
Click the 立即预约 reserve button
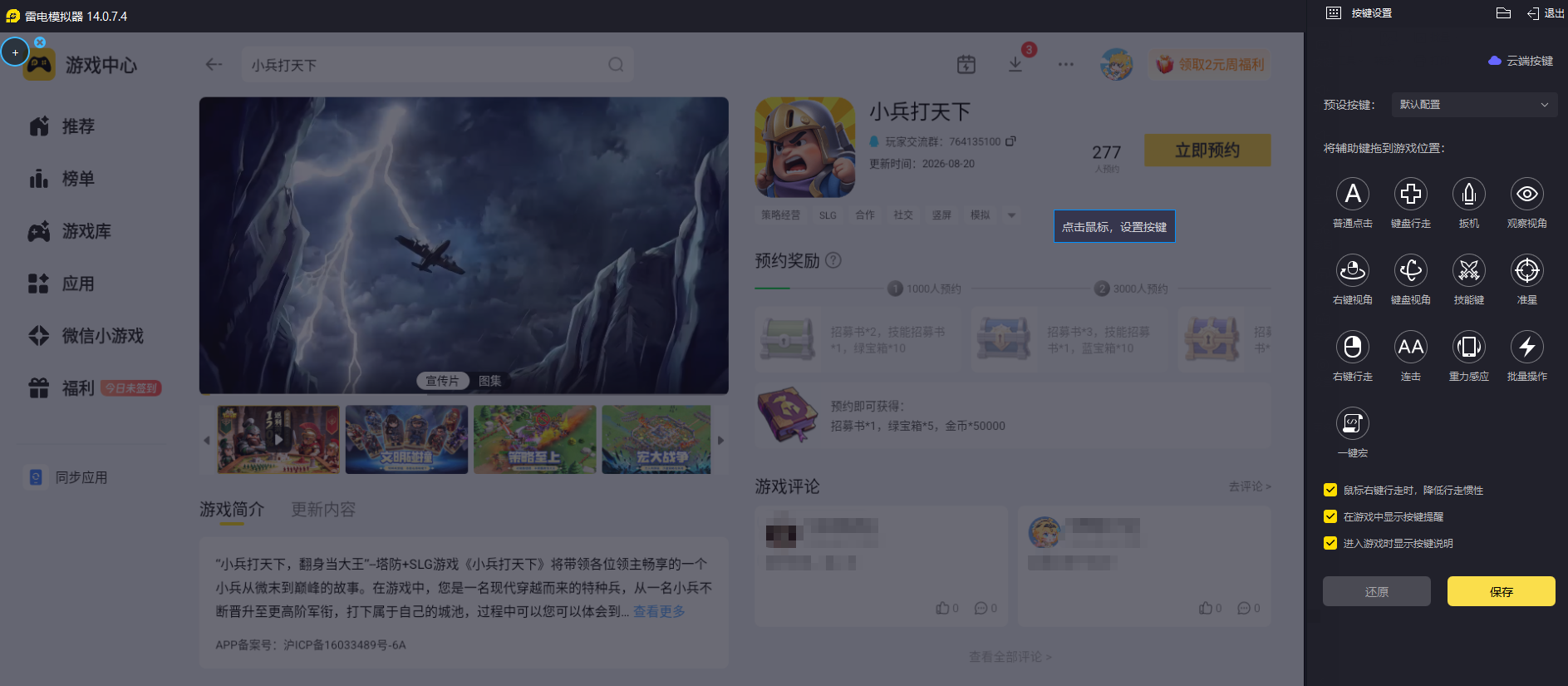tap(1207, 150)
